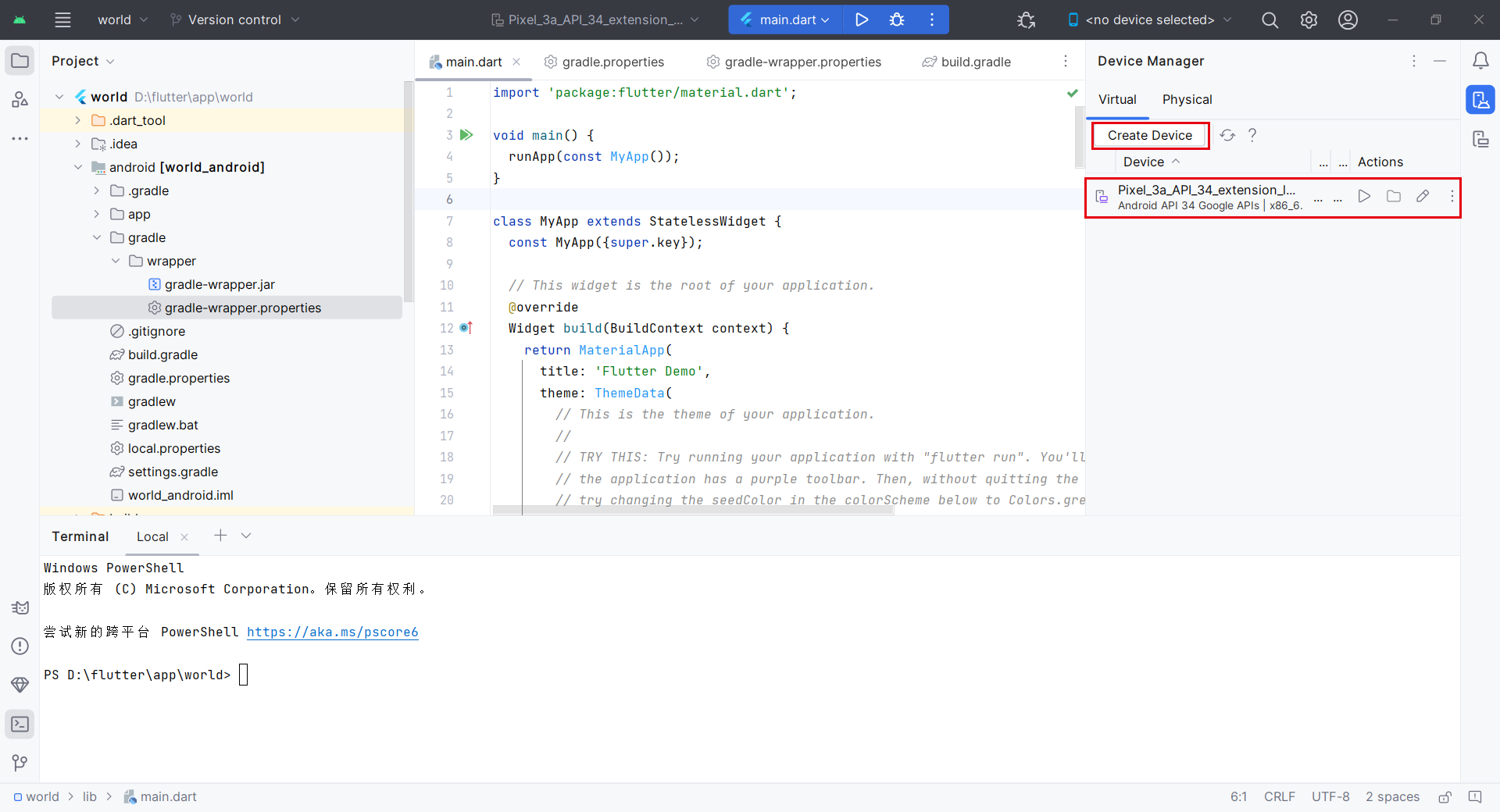1500x812 pixels.
Task: Open the user account icon
Action: (x=1348, y=20)
